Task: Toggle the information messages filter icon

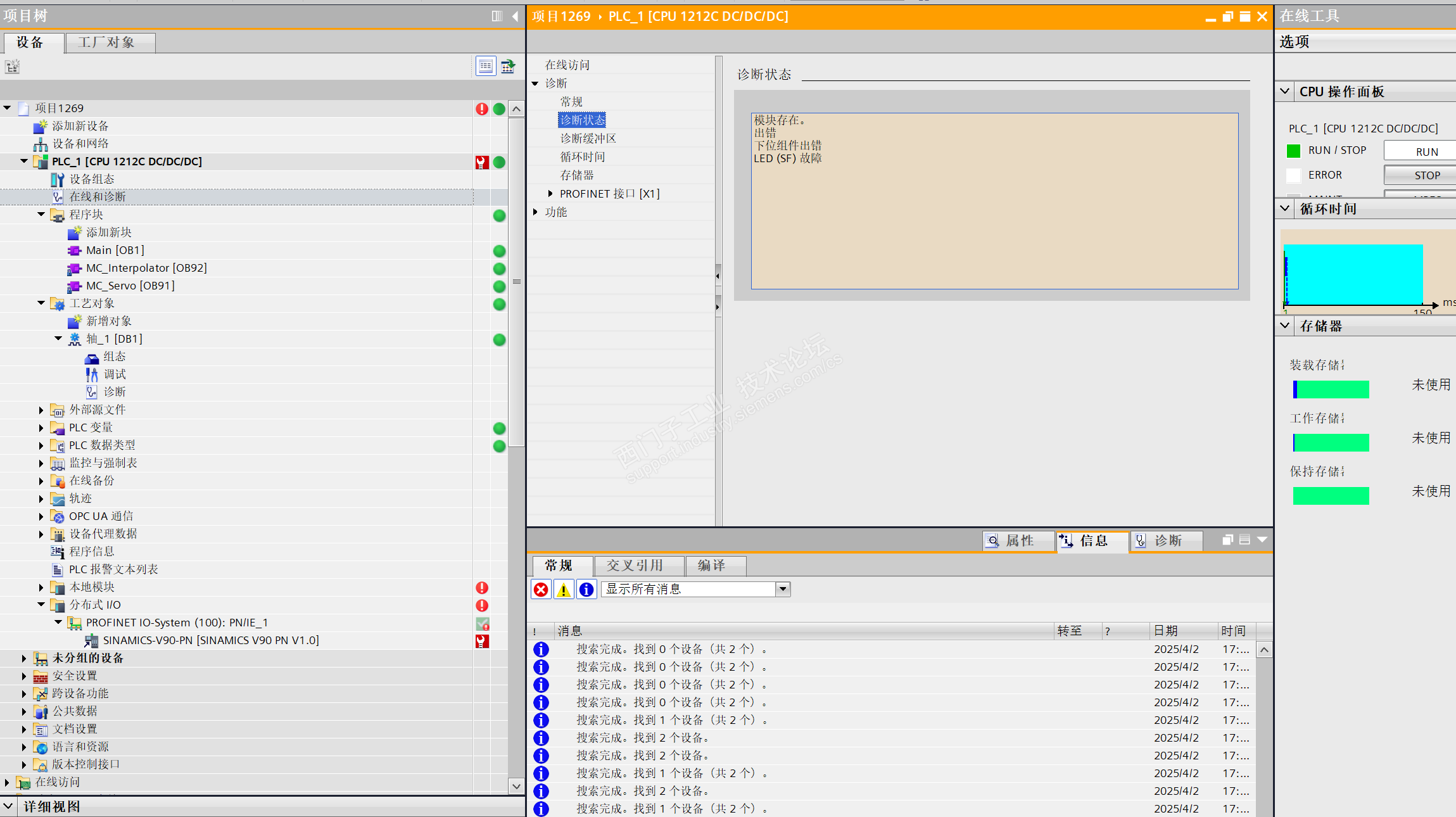Action: click(x=586, y=590)
